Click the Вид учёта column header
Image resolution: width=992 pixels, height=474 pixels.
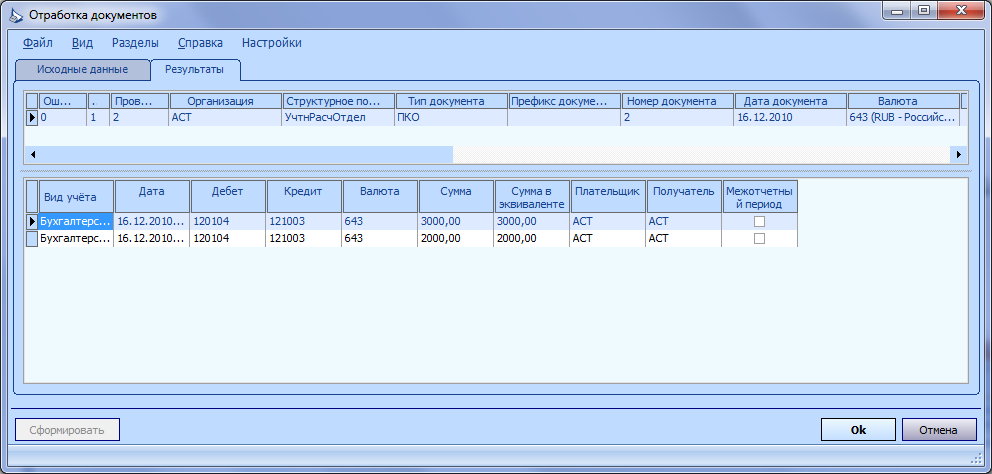coord(77,197)
